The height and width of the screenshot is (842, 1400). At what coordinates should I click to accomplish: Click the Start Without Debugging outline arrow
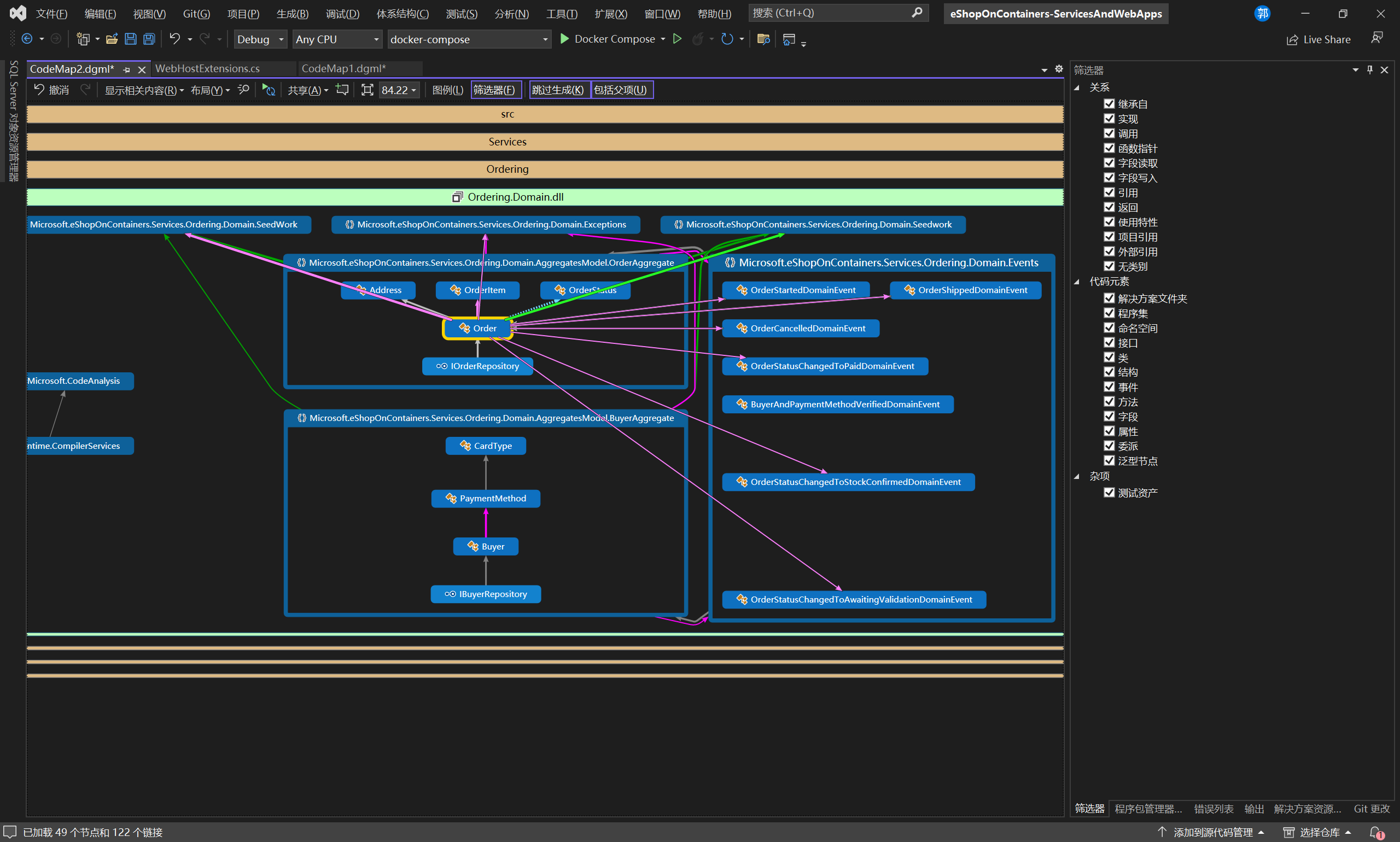tap(677, 39)
